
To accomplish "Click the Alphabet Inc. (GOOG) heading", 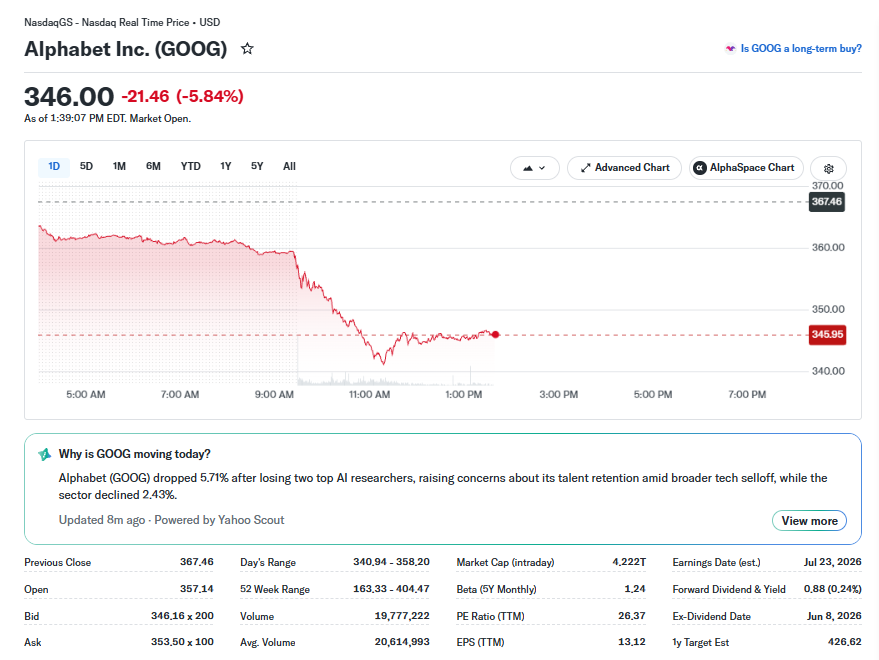I will 126,49.
